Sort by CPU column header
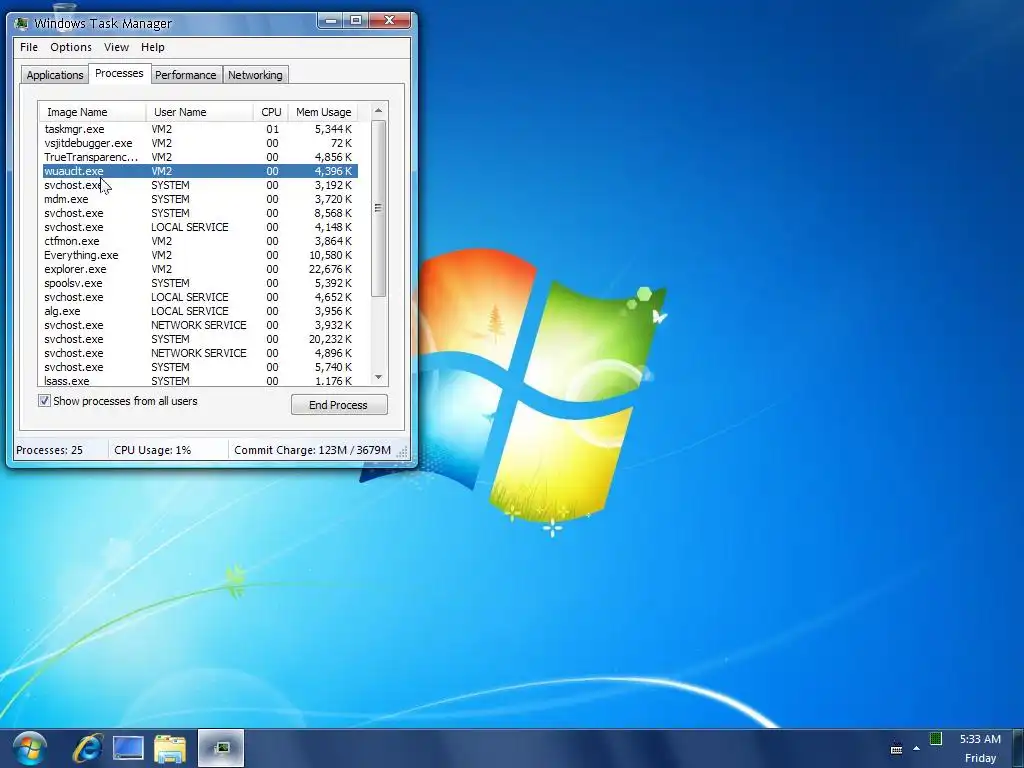The height and width of the screenshot is (768, 1024). click(x=270, y=112)
